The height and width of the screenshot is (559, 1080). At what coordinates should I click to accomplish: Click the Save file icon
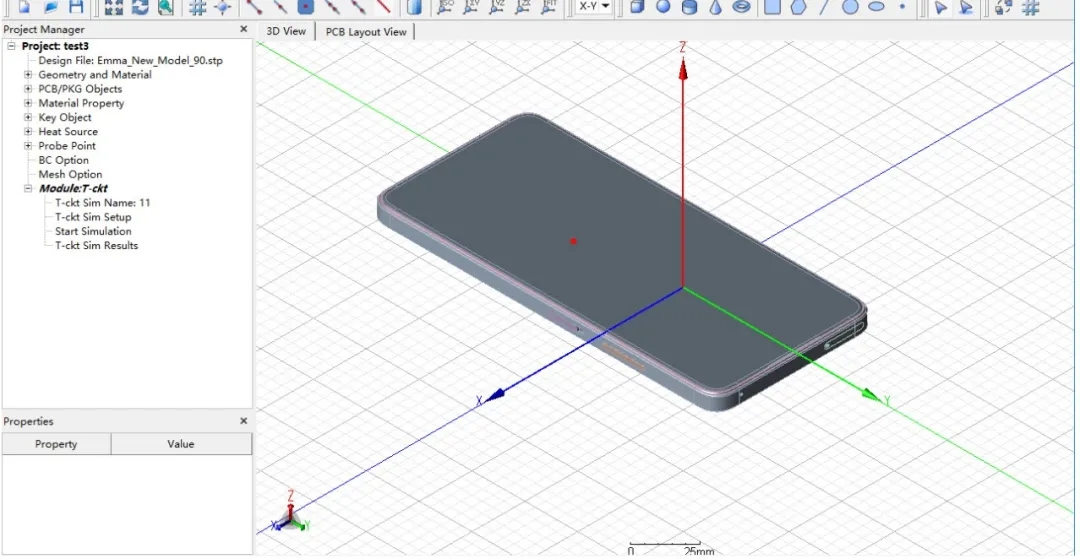76,6
